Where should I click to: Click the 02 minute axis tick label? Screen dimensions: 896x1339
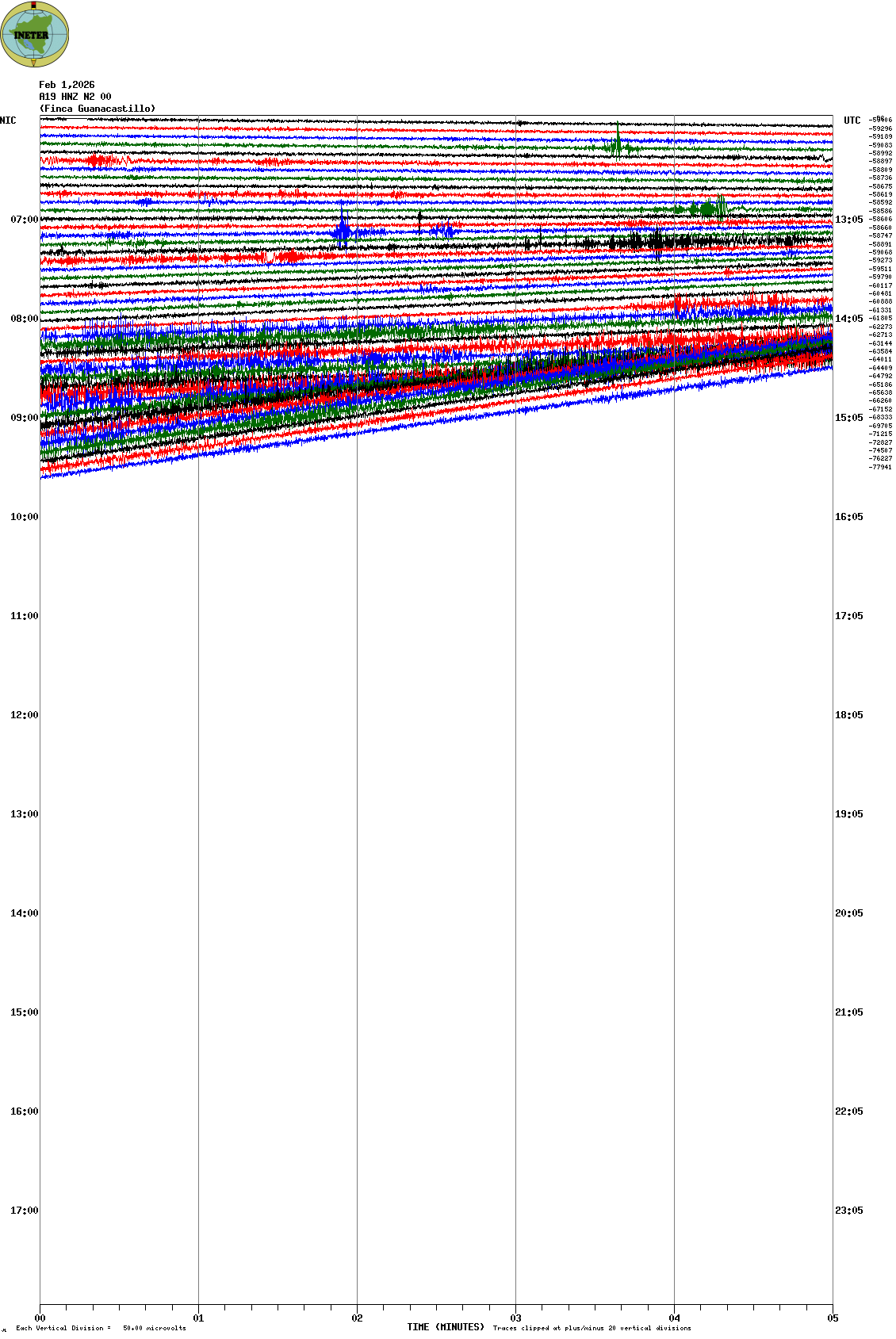click(x=357, y=1318)
